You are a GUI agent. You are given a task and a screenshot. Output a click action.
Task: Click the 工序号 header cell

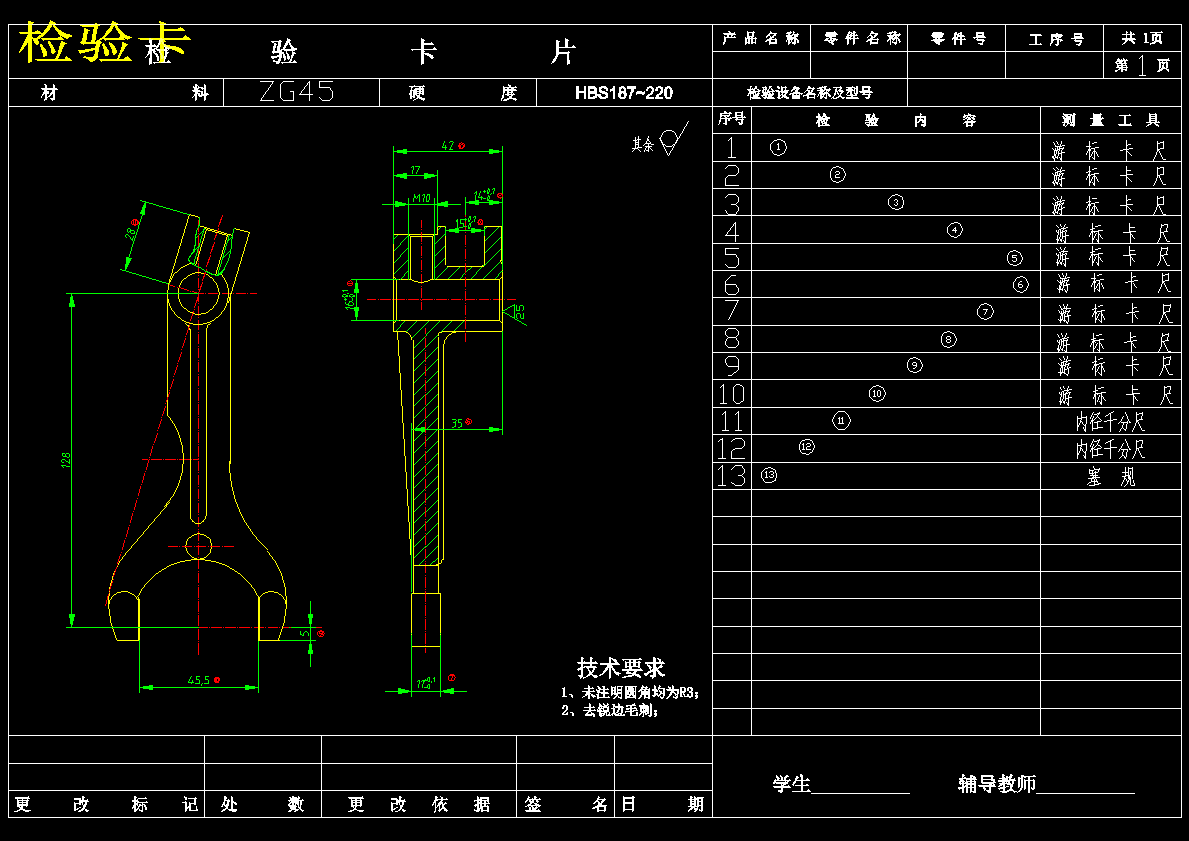tap(1056, 39)
